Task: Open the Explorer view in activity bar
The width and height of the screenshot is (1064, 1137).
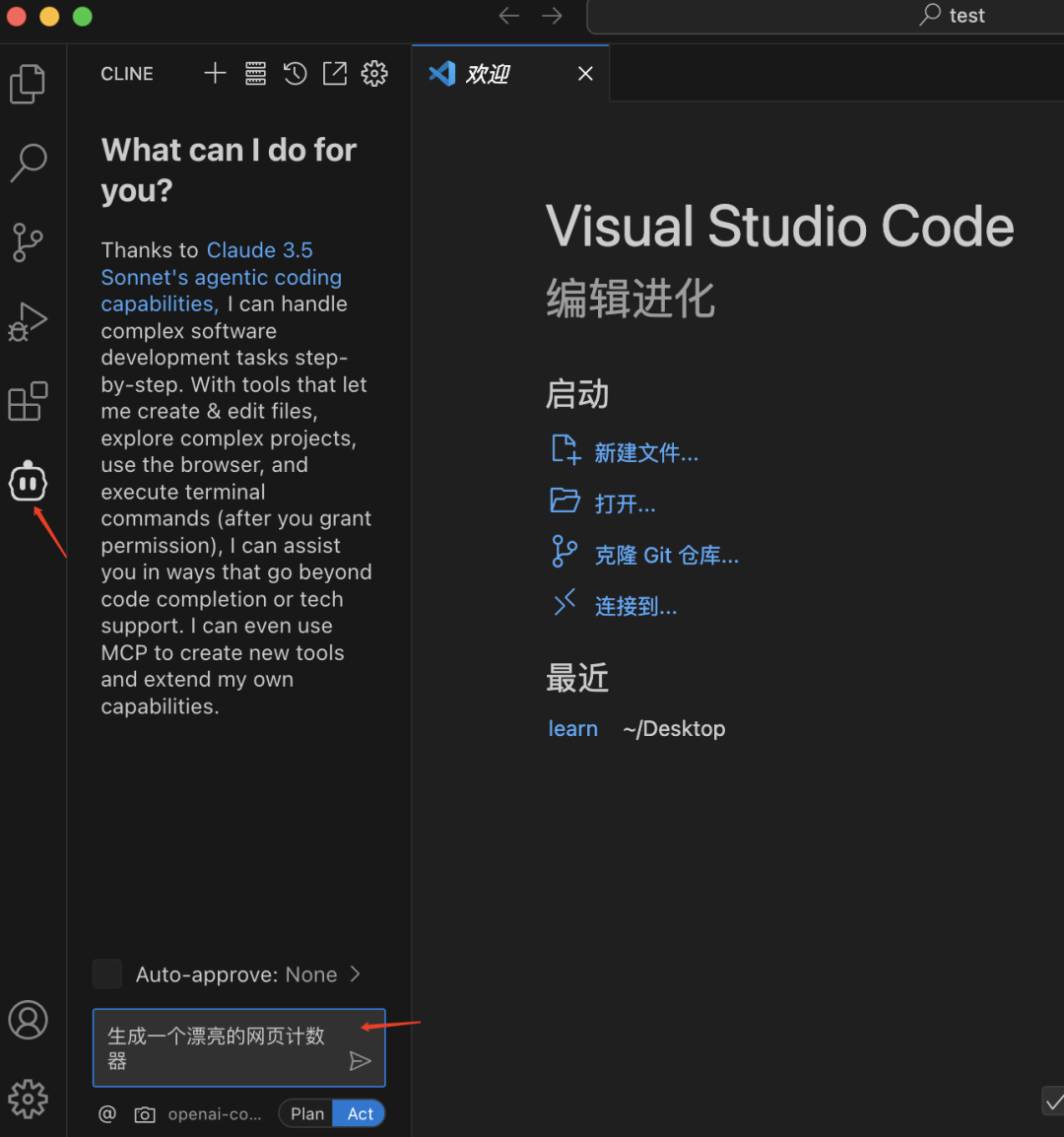Action: point(28,84)
